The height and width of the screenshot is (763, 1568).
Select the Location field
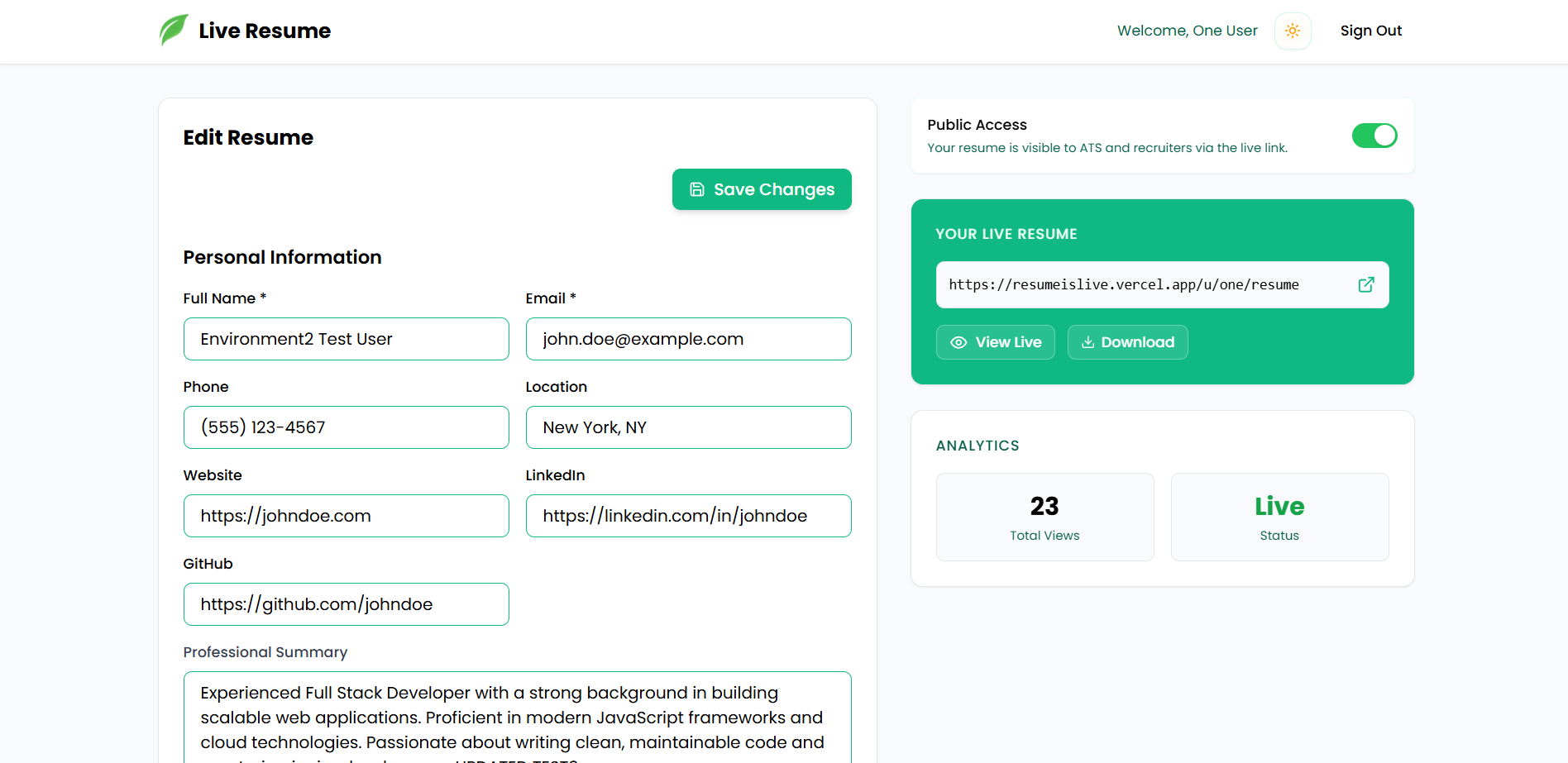pos(688,427)
